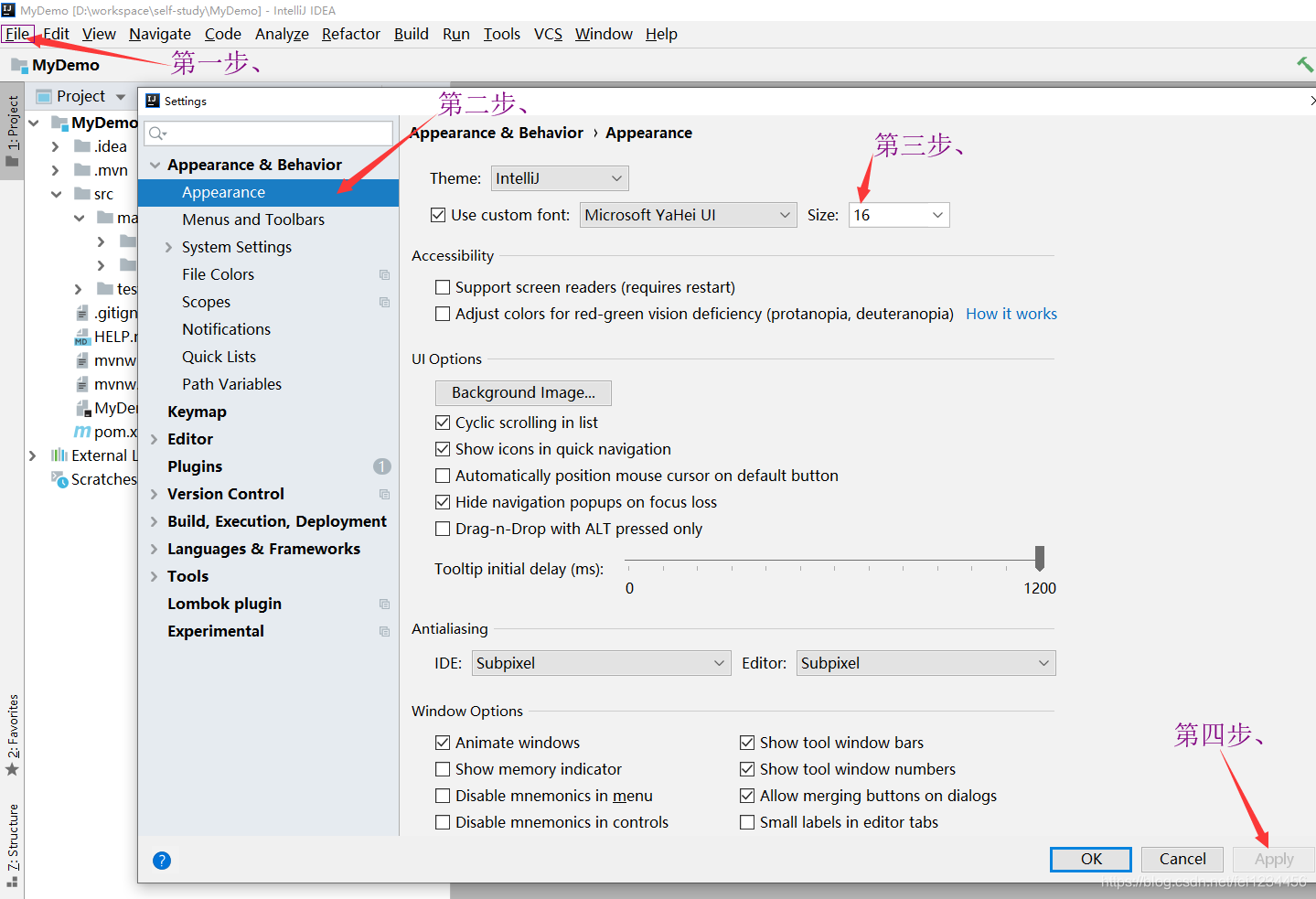Click the green hammer Build icon

pos(1305,64)
